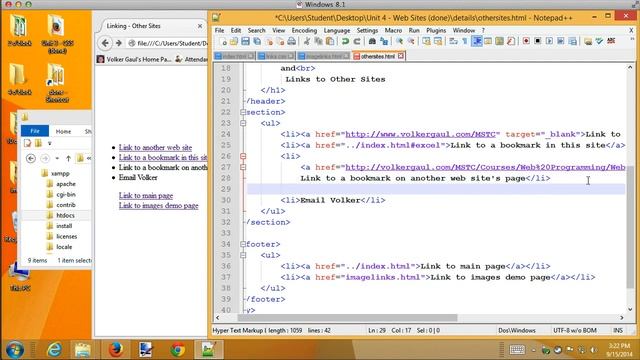Collapse the red li fold marker line 26
The height and width of the screenshot is (360, 640).
click(243, 156)
